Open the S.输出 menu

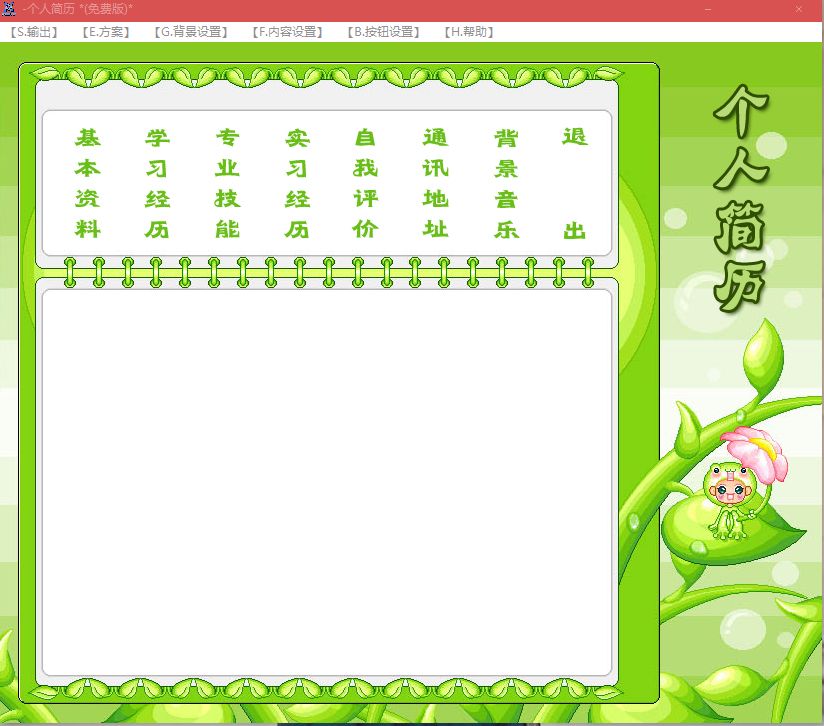click(34, 32)
